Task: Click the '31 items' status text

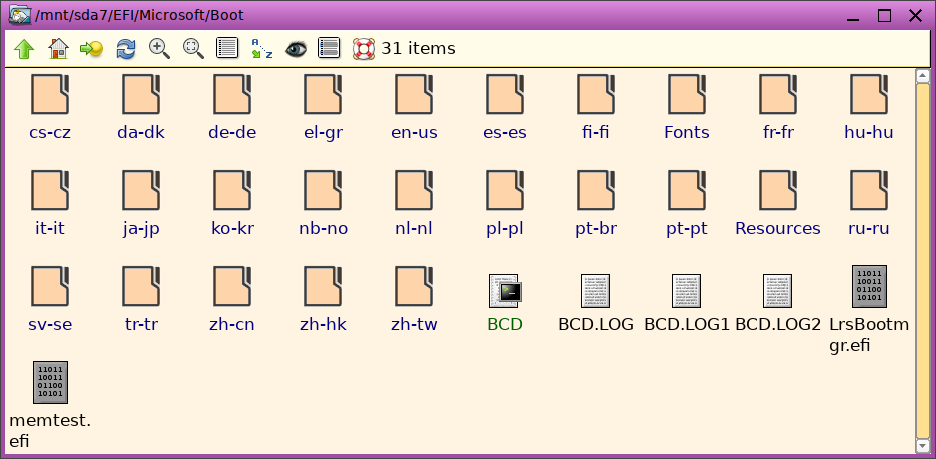Action: pyautogui.click(x=418, y=48)
